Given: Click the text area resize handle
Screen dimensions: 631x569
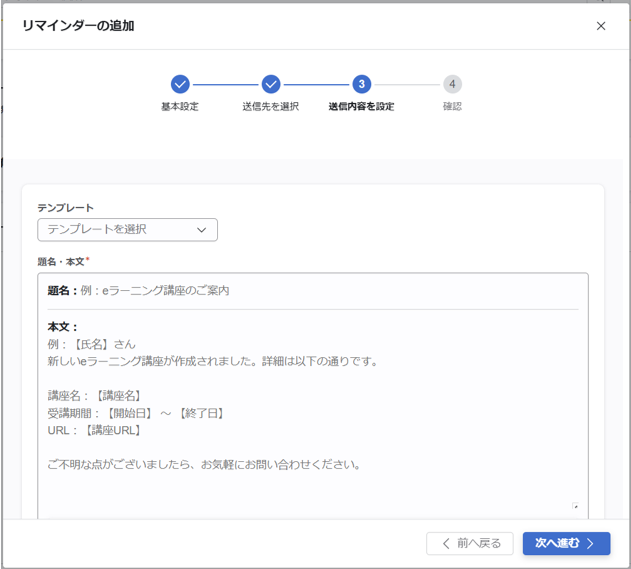Looking at the screenshot, I should click(575, 506).
